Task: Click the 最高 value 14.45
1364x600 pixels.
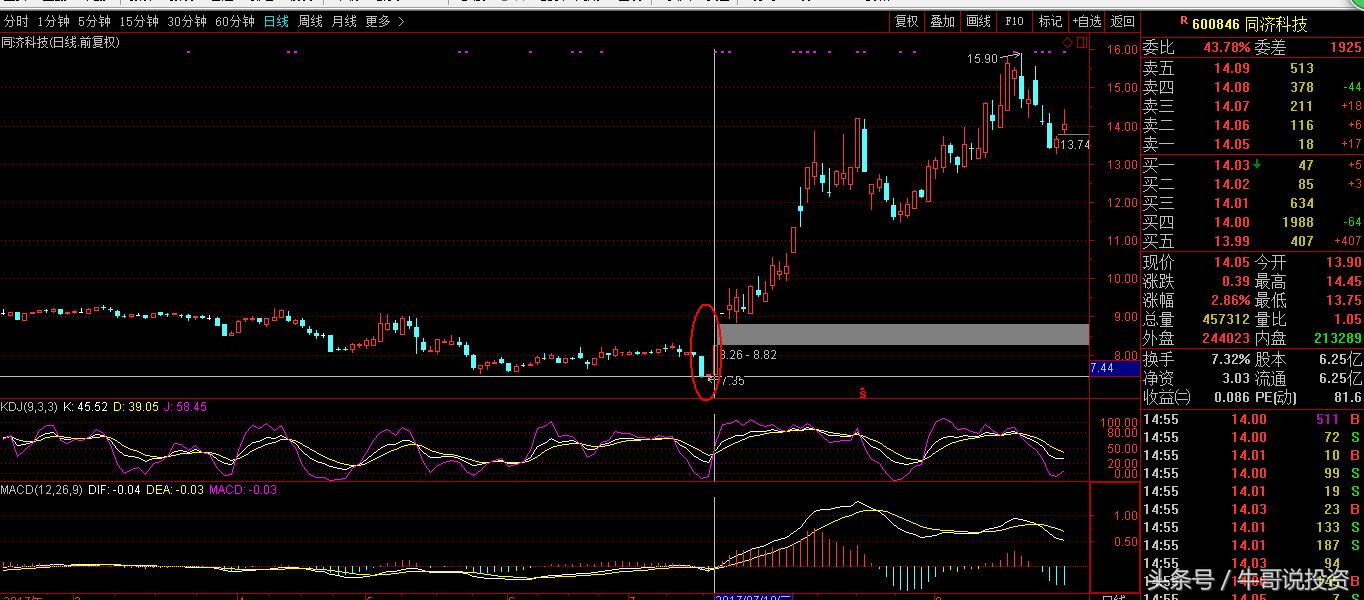Action: click(1343, 282)
